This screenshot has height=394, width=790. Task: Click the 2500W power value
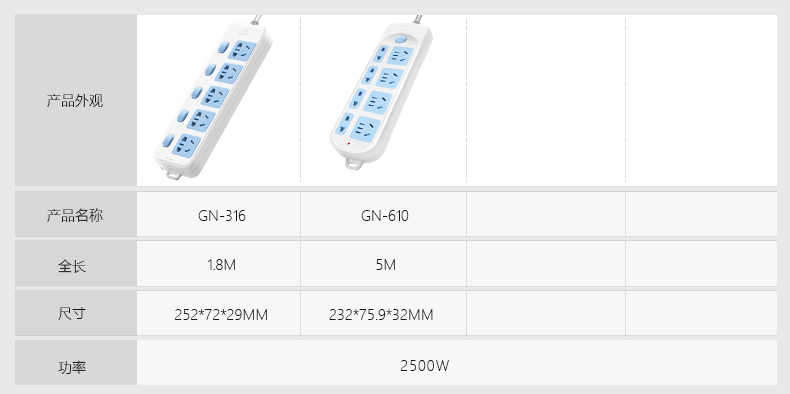(424, 365)
